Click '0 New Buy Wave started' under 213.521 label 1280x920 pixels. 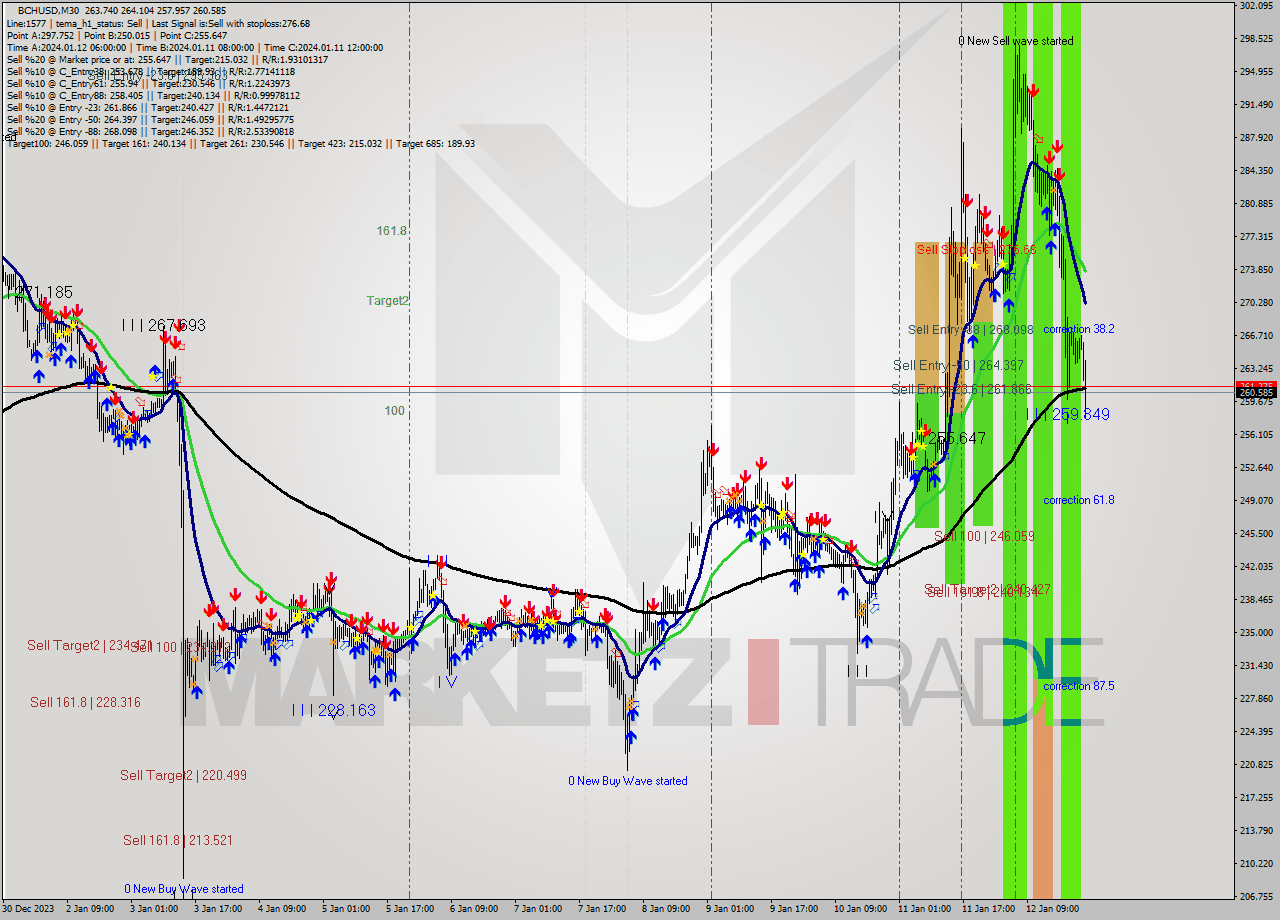pyautogui.click(x=184, y=889)
